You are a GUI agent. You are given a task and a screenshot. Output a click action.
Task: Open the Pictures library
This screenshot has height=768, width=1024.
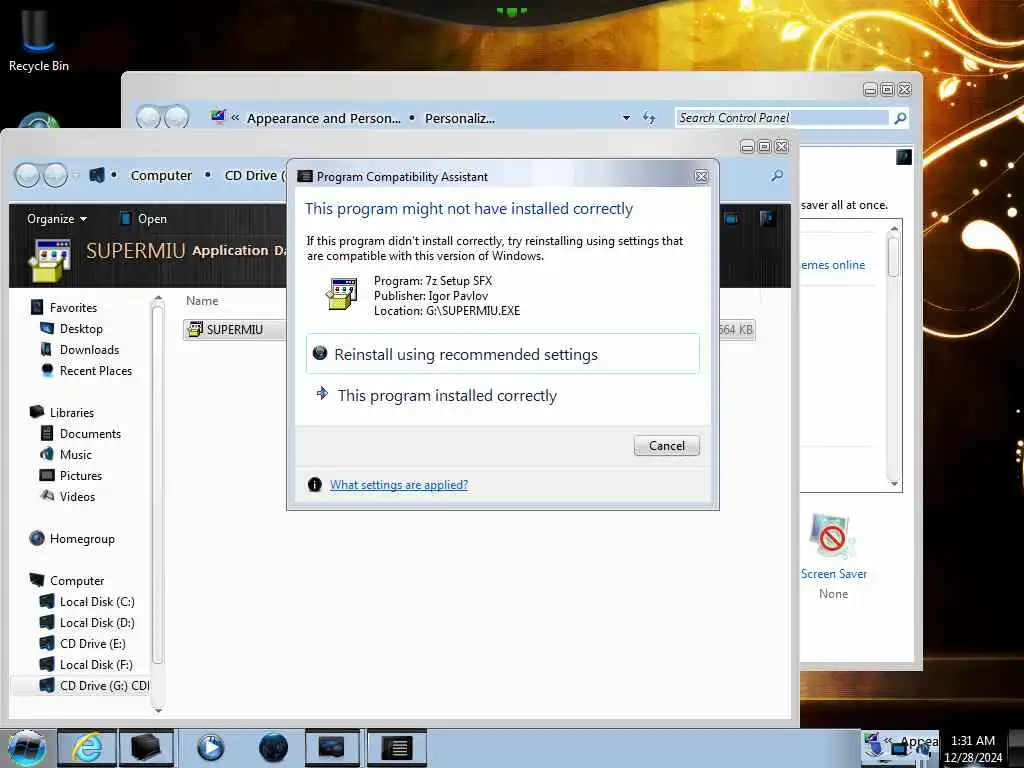tap(80, 475)
